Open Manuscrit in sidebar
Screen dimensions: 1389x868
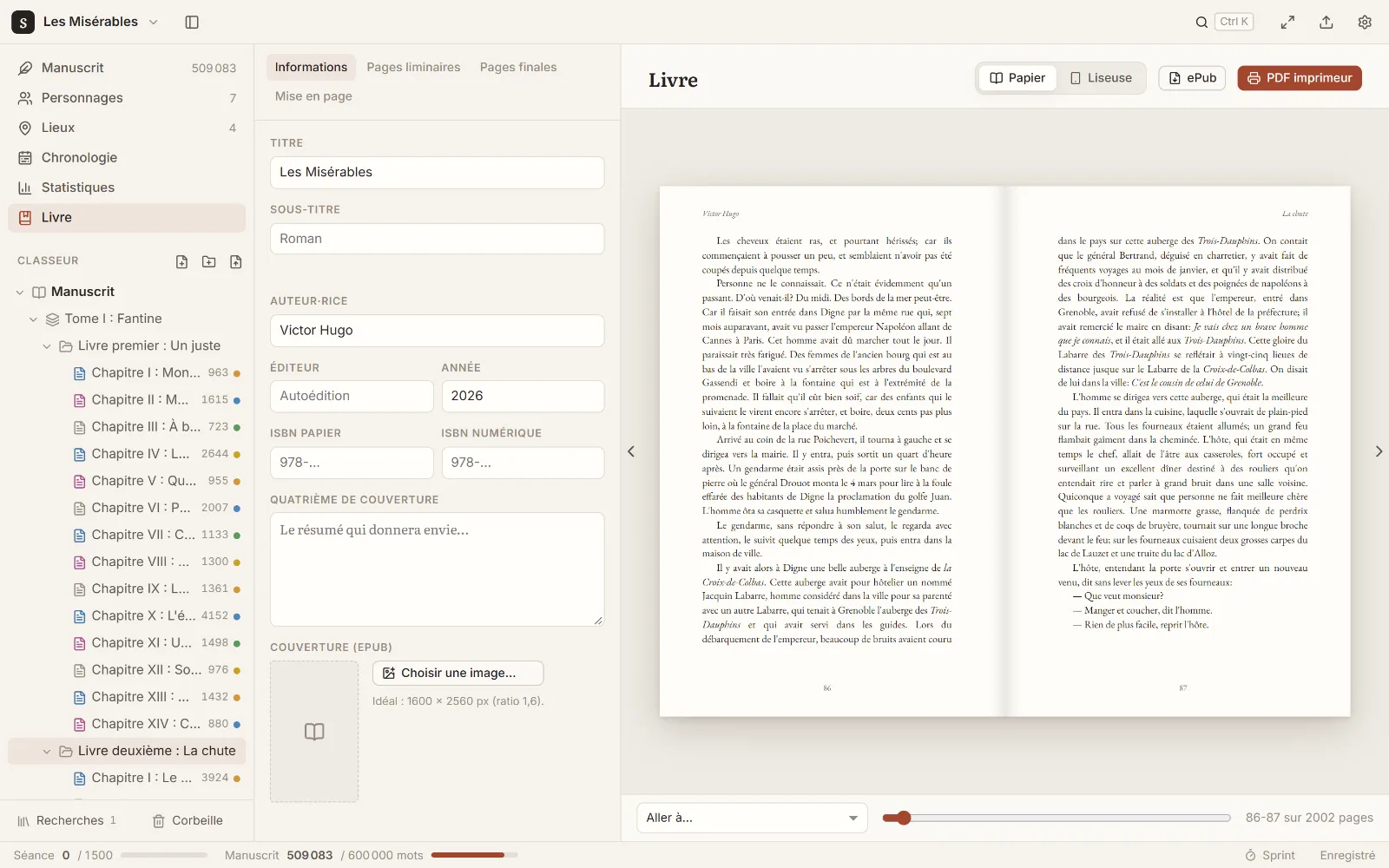pyautogui.click(x=127, y=68)
